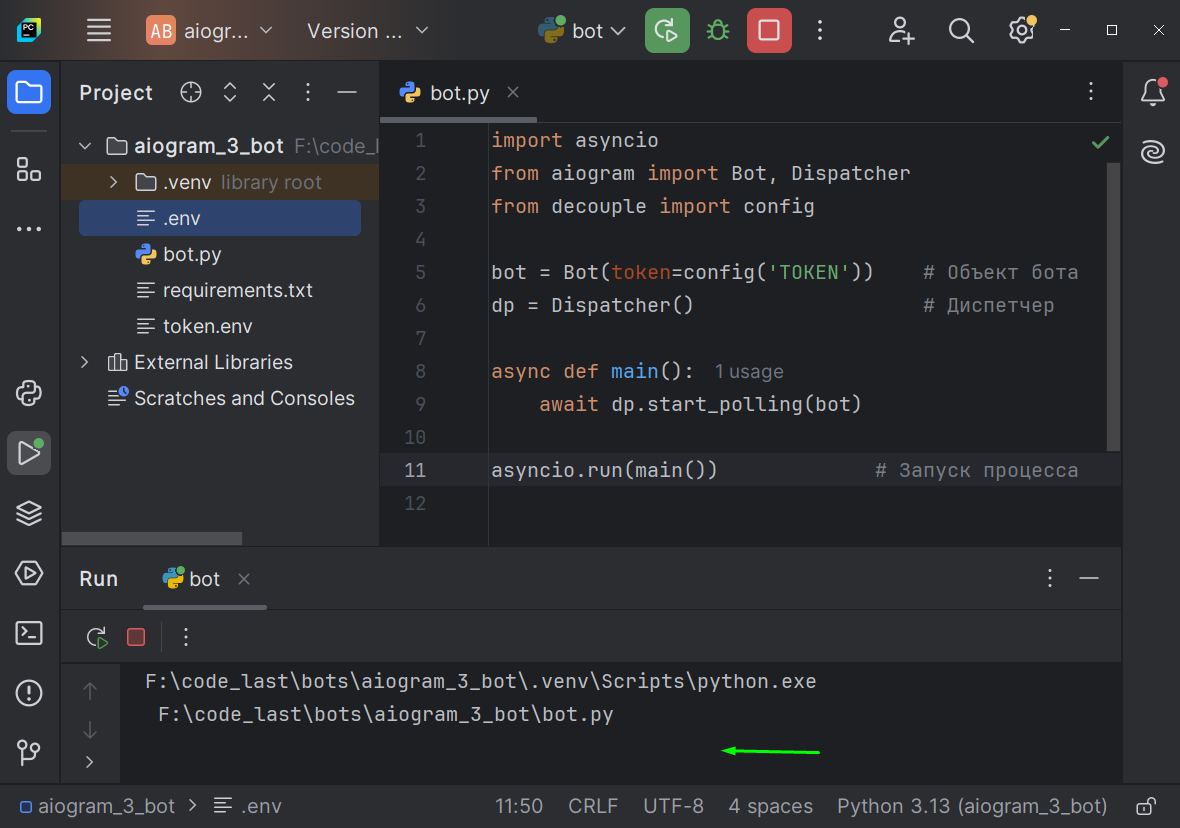Viewport: 1180px width, 828px height.
Task: Open the Terminal tool window
Action: pos(29,632)
